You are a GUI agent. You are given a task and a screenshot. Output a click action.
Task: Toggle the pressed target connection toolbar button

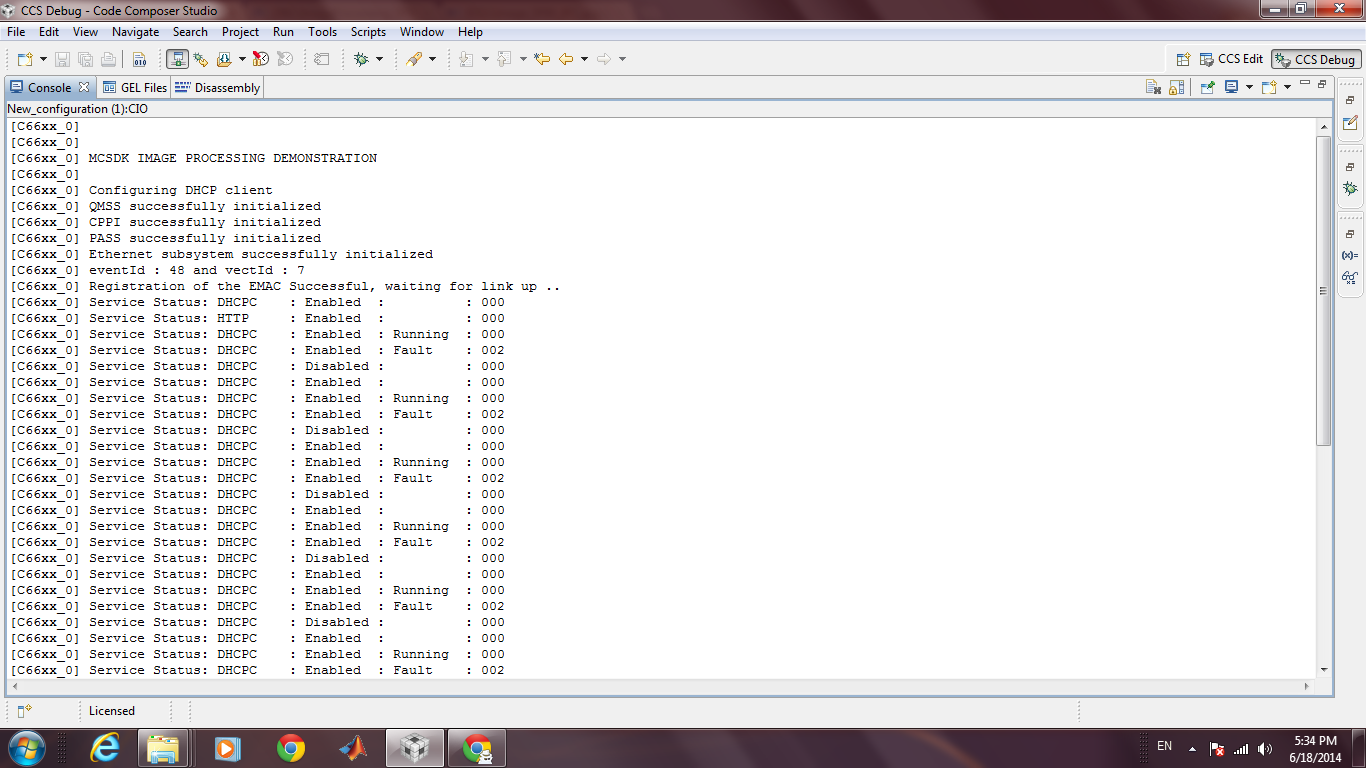tap(178, 59)
